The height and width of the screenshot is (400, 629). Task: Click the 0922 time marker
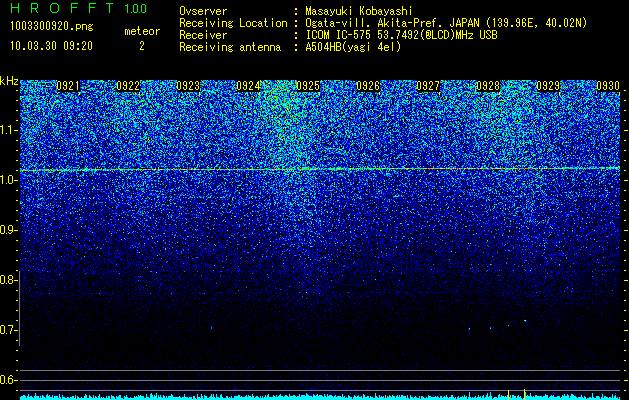(128, 86)
